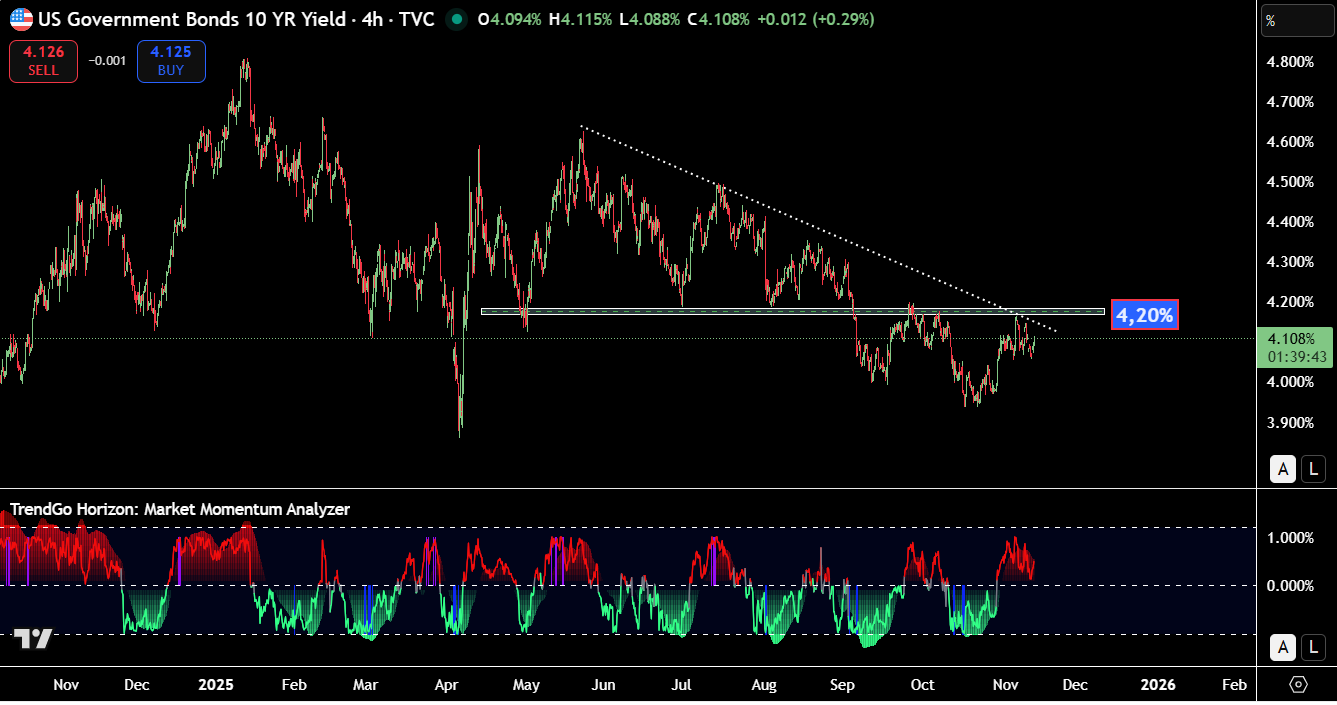
Task: Click TrendGo Horizon indicator title
Action: pyautogui.click(x=180, y=509)
